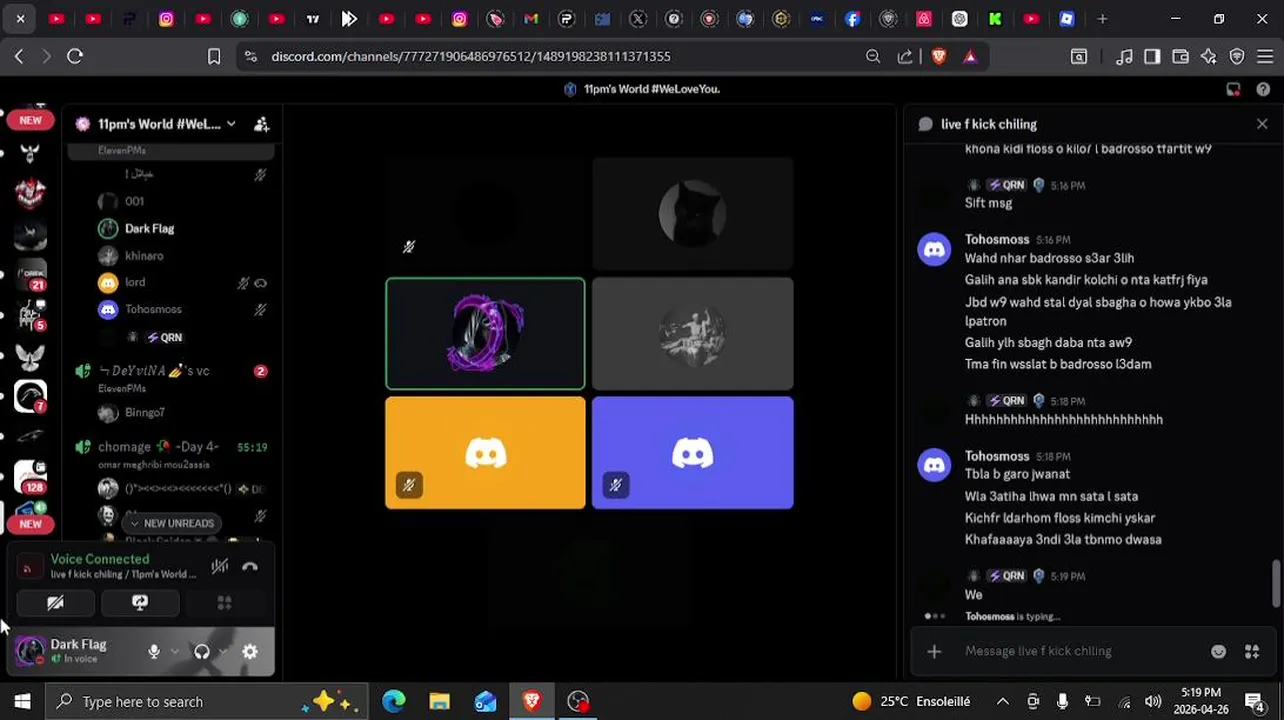Bookmark this page in the browser

point(214,57)
